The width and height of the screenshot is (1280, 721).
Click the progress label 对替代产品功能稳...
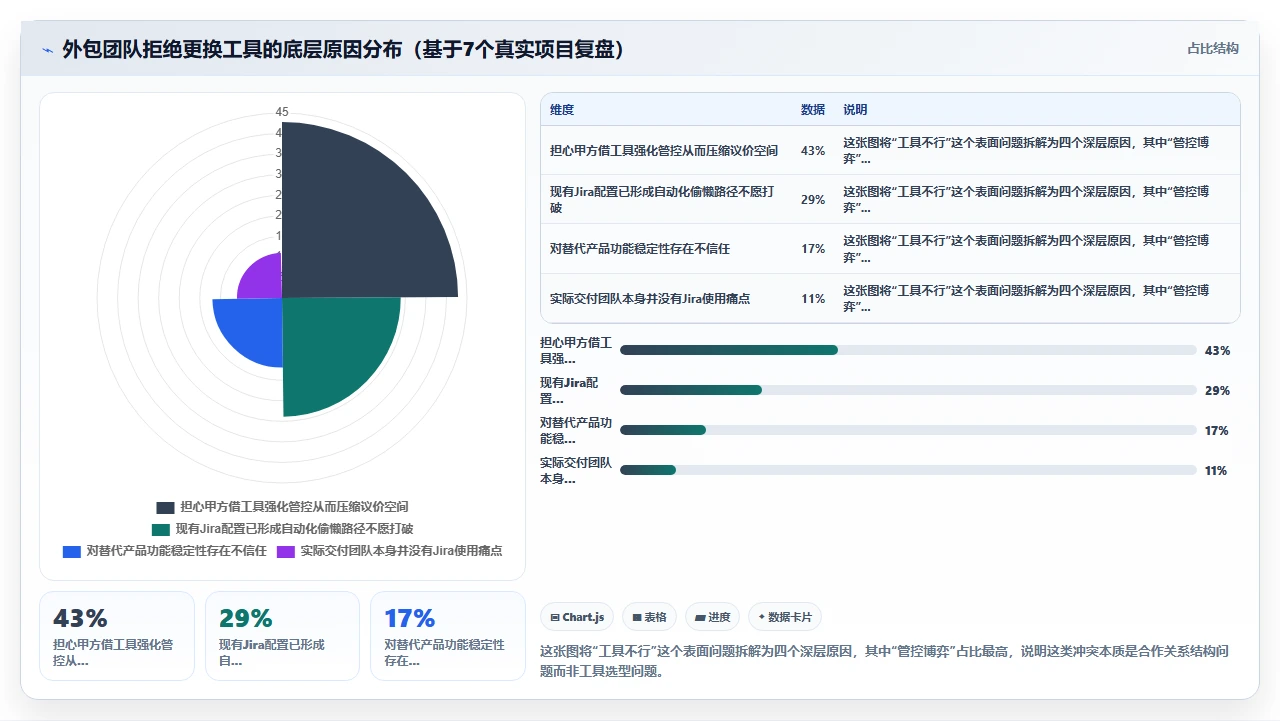(575, 430)
